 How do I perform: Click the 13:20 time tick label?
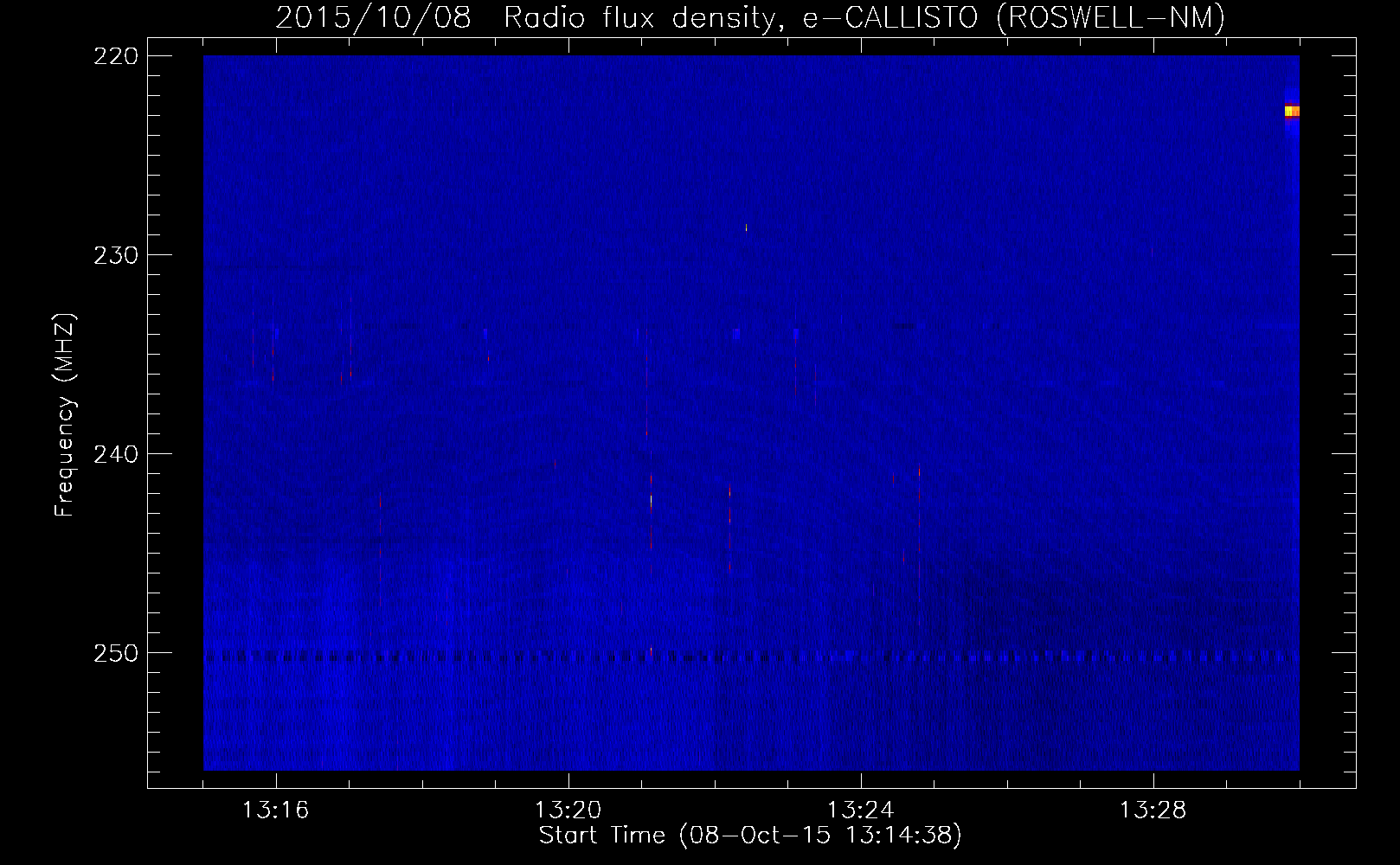568,810
